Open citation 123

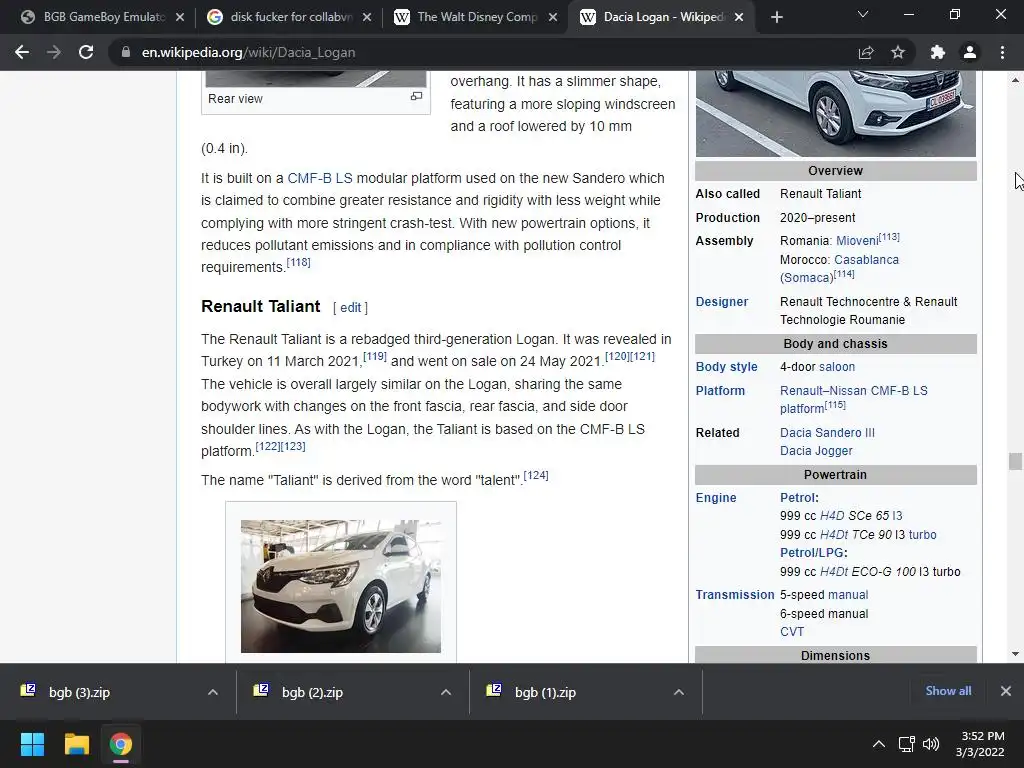293,447
